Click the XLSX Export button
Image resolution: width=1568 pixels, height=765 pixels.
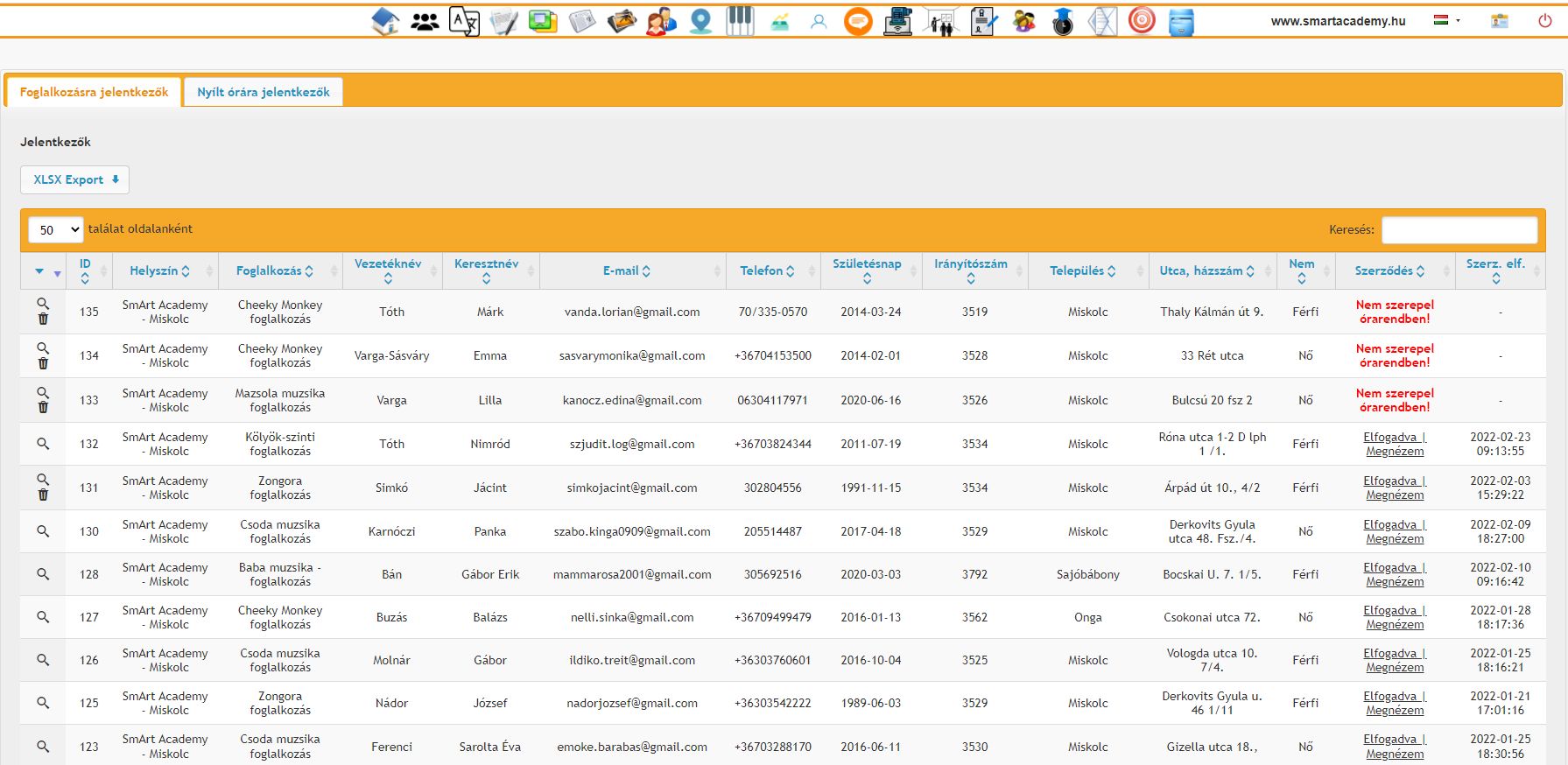(x=75, y=179)
